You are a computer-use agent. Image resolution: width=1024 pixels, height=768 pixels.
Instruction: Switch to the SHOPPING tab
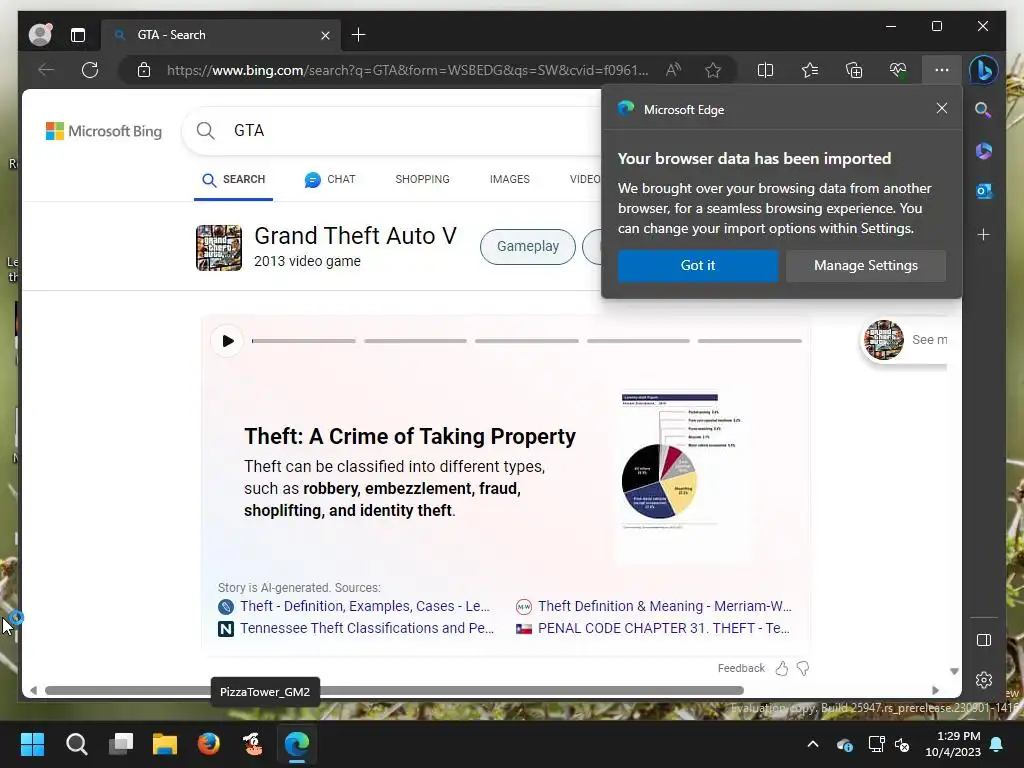point(423,180)
